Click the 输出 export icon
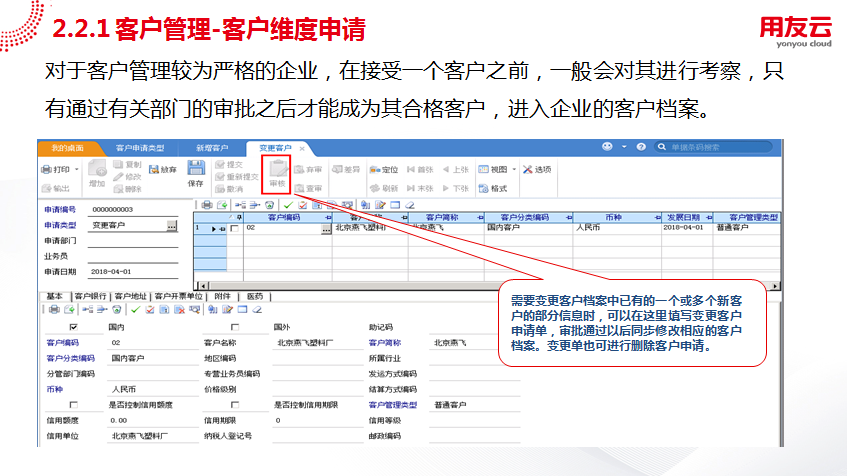The width and height of the screenshot is (847, 476). [46, 188]
